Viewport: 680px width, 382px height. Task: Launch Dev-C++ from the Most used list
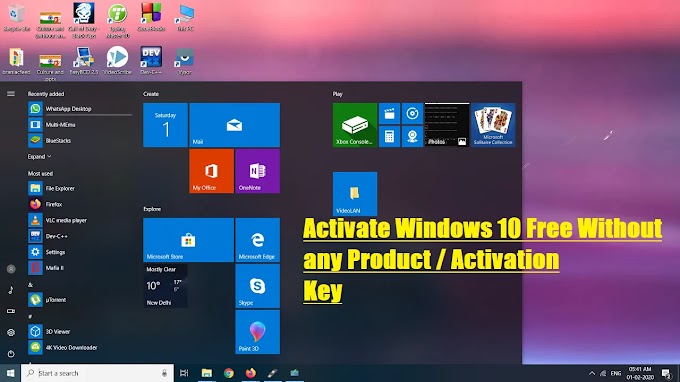pyautogui.click(x=80, y=236)
